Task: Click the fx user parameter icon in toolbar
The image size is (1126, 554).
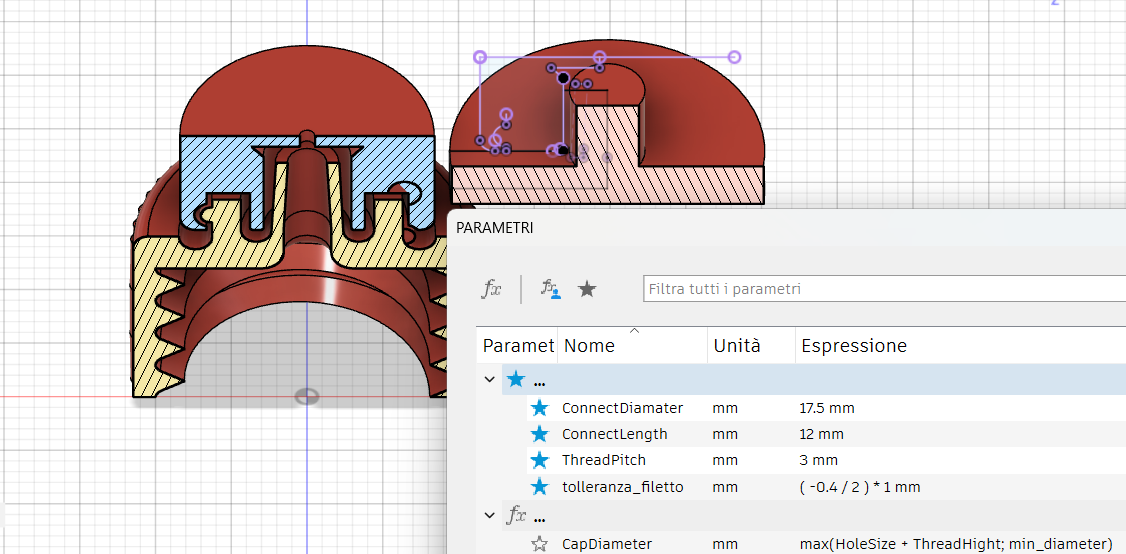Action: pyautogui.click(x=491, y=289)
